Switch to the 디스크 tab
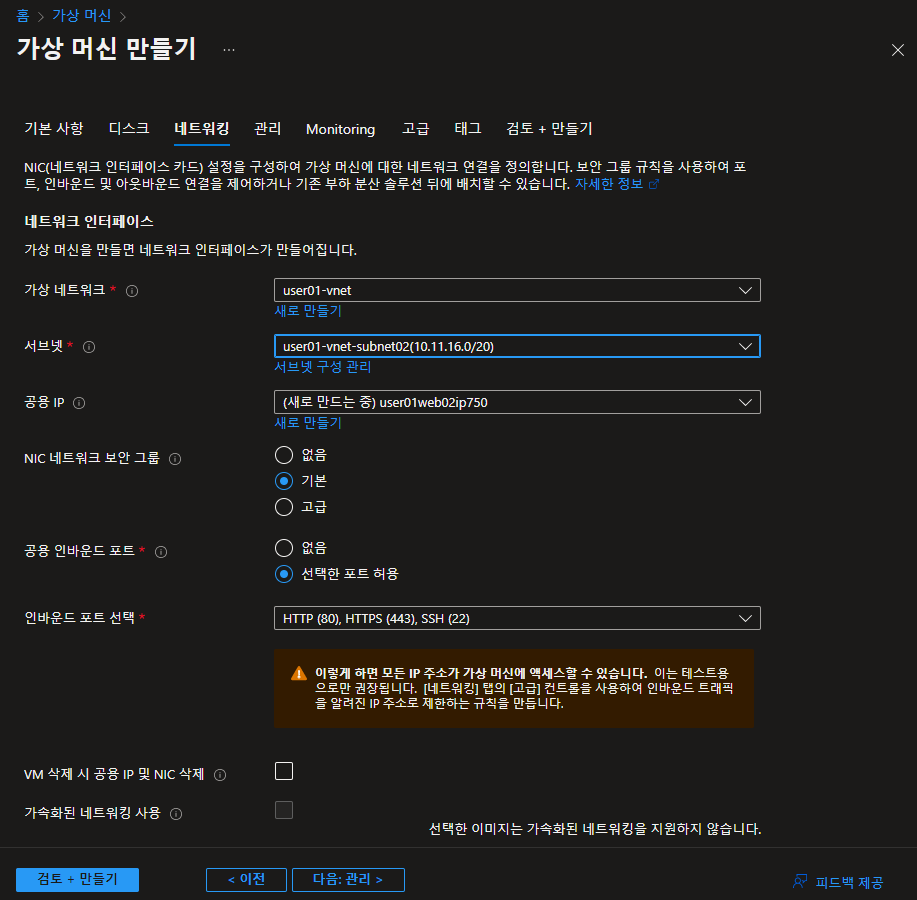Screen dimensions: 917x900 click(129, 129)
